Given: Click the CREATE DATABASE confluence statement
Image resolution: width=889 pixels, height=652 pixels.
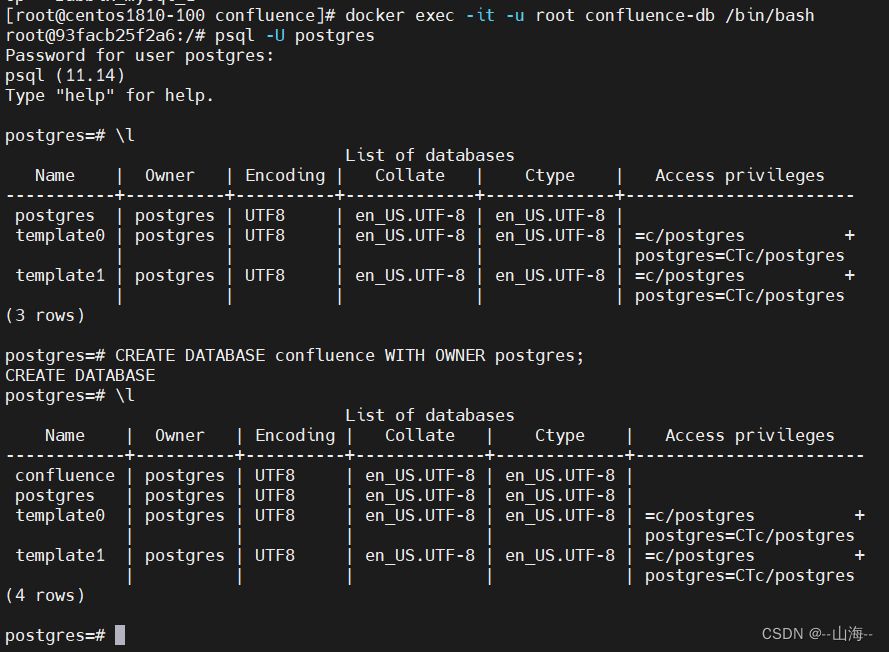Looking at the screenshot, I should 349,355.
